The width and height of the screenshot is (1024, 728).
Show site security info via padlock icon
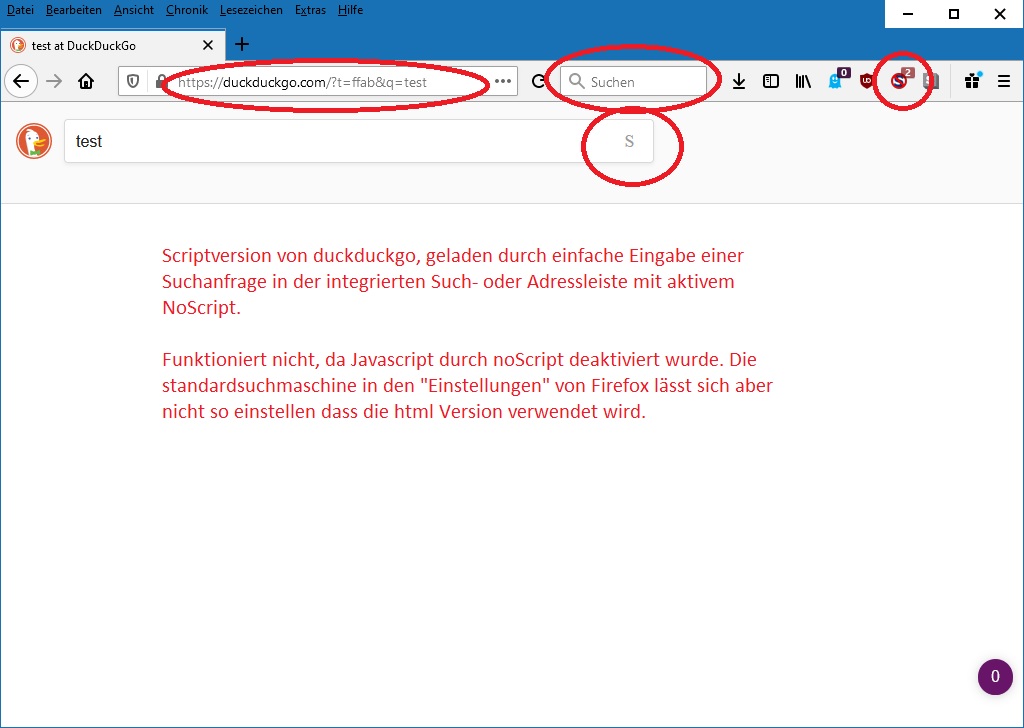[160, 82]
